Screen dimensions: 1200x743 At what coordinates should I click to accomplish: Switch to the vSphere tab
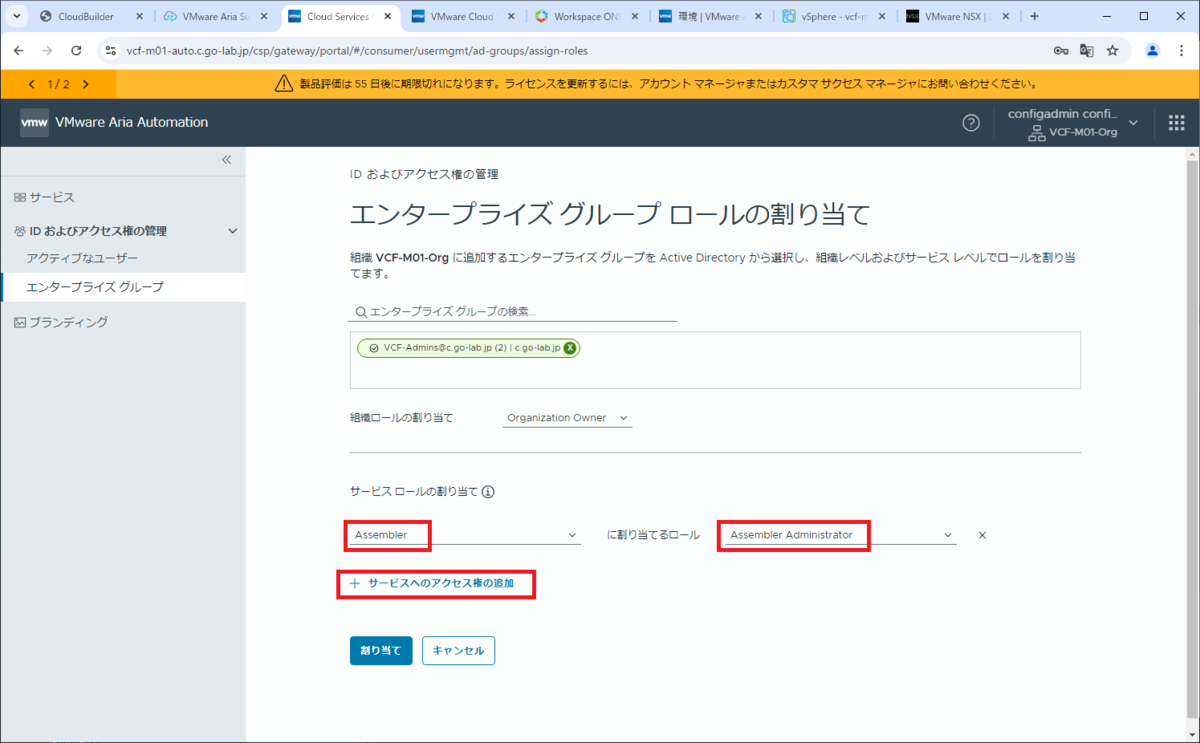[835, 17]
